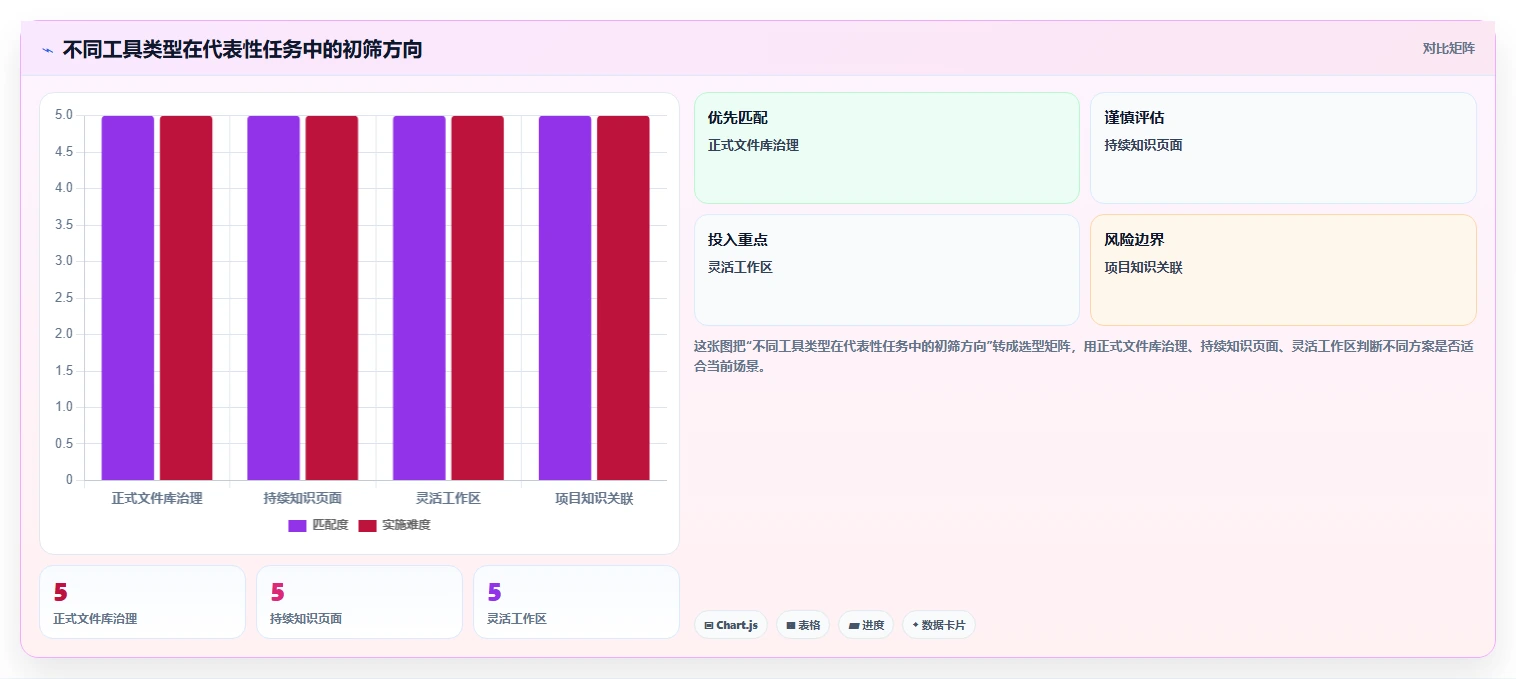Screen dimensions: 1516x679
Task: Click the purple 匹配度 bar for 项目知识关联
Action: [x=565, y=298]
